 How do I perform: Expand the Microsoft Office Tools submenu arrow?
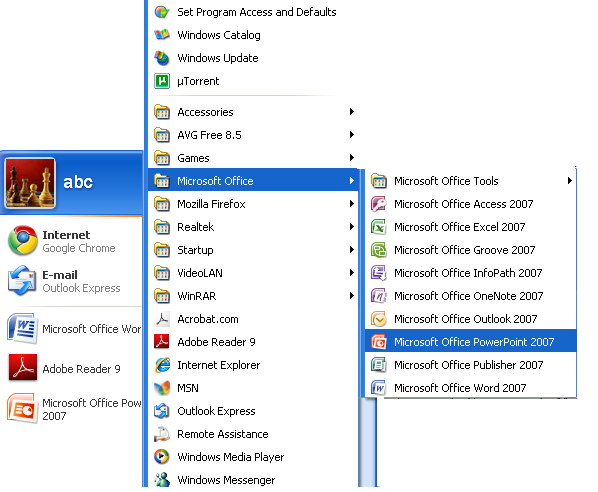(x=569, y=181)
